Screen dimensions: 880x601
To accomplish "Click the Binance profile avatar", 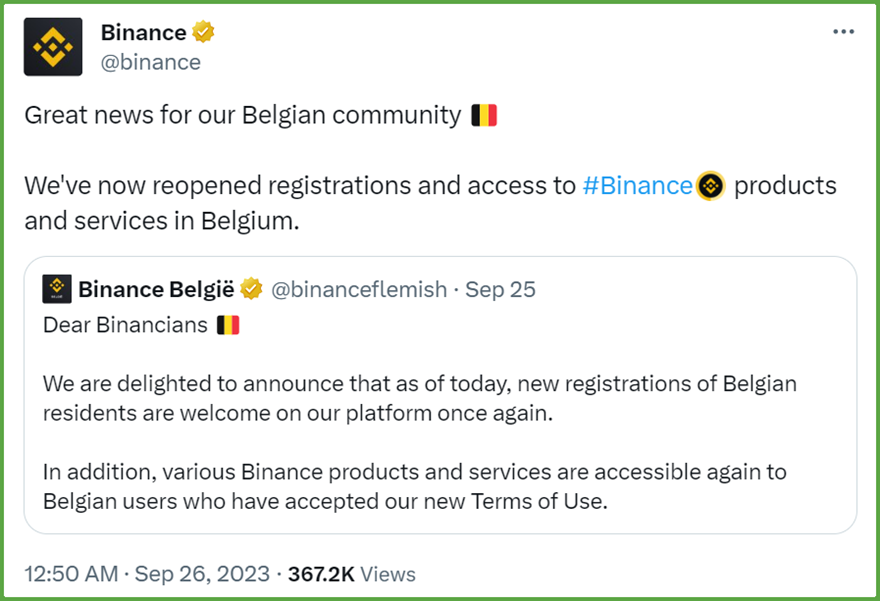I will pyautogui.click(x=53, y=47).
